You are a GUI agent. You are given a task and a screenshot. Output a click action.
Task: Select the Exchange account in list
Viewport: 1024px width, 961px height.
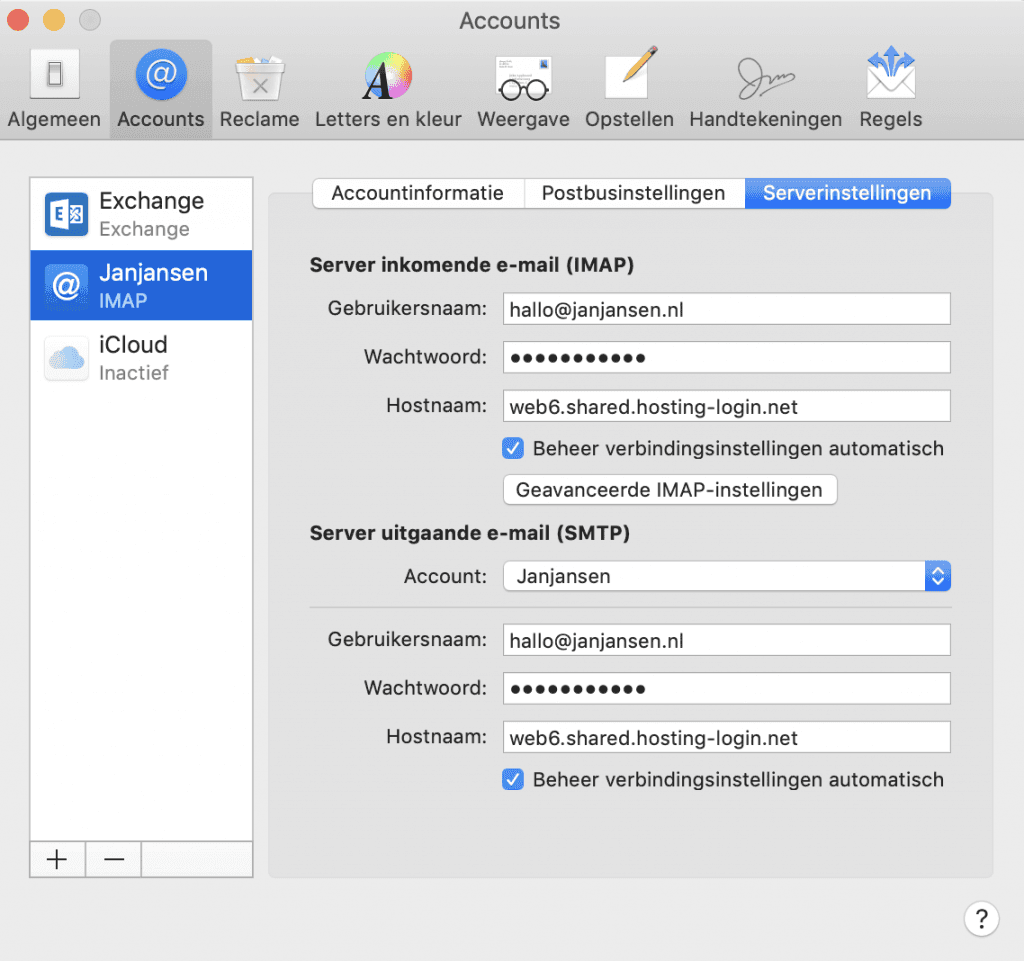141,215
